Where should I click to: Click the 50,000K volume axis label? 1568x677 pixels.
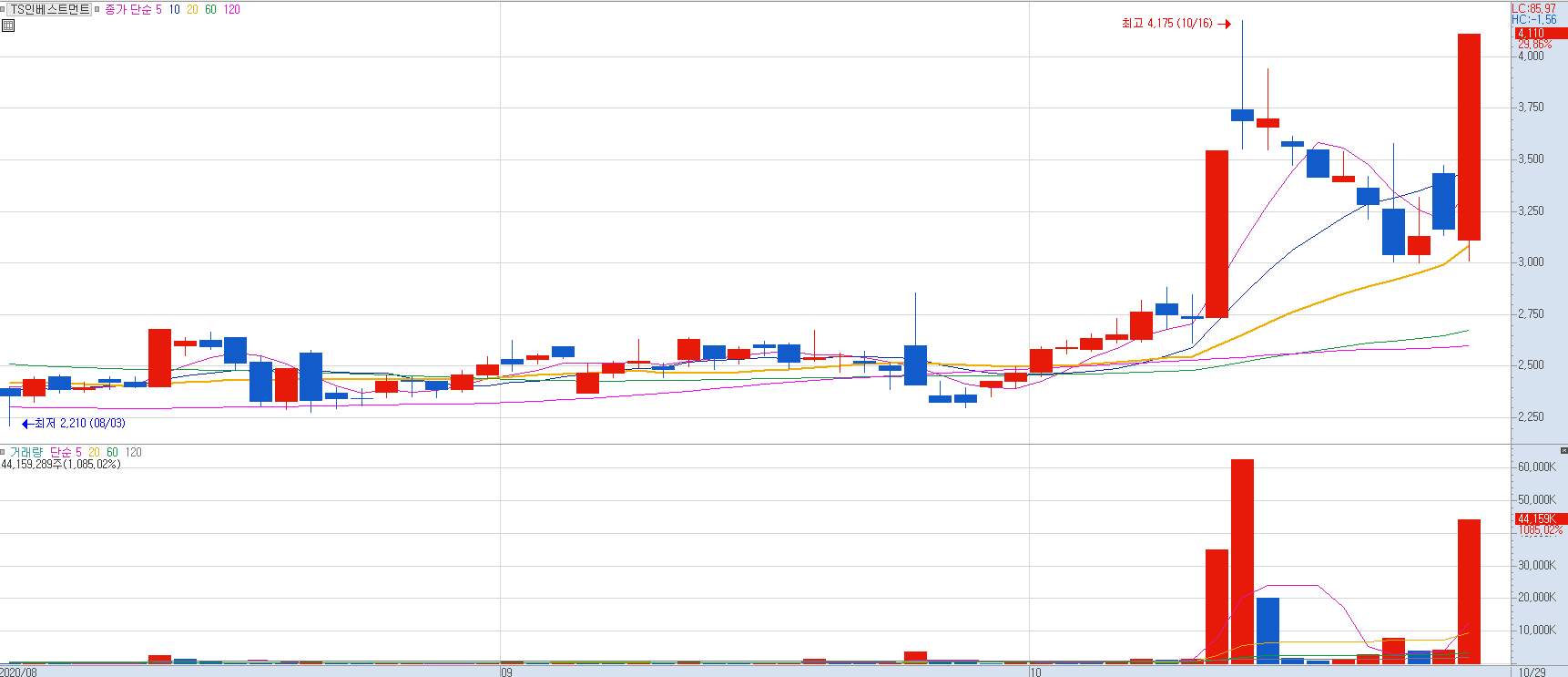point(1537,499)
